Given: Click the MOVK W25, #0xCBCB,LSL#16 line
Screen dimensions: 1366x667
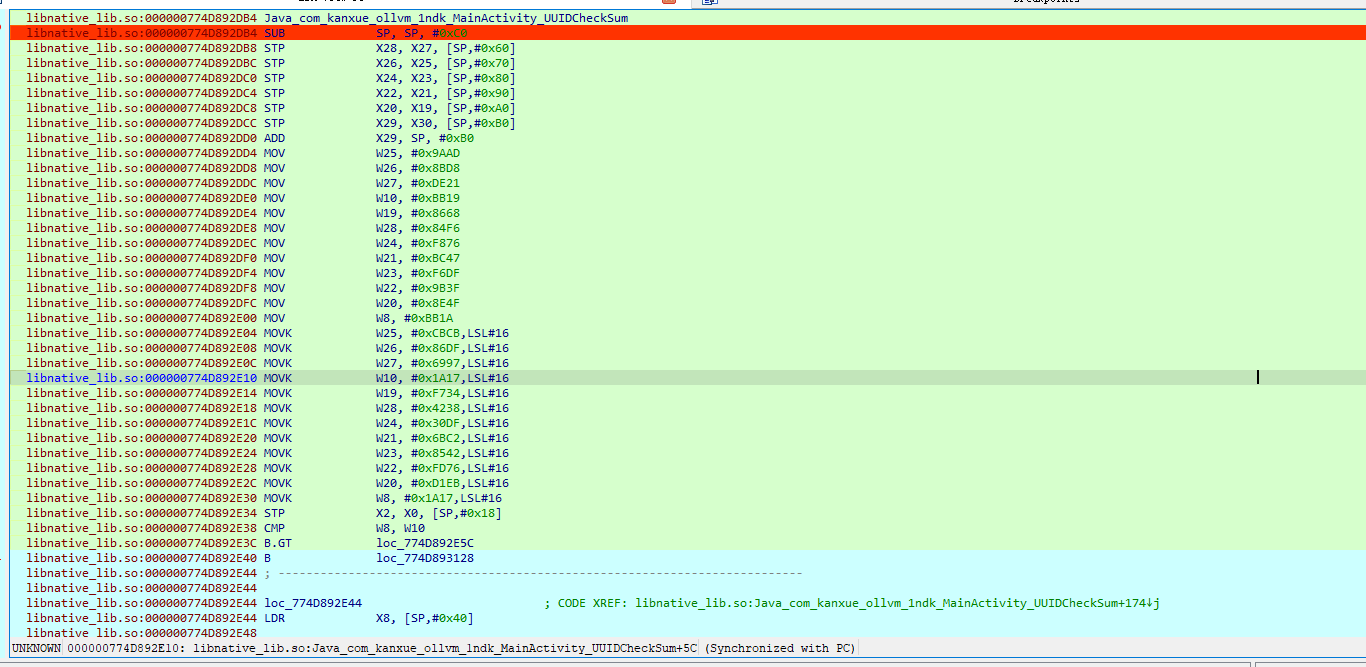Looking at the screenshot, I should [x=268, y=333].
